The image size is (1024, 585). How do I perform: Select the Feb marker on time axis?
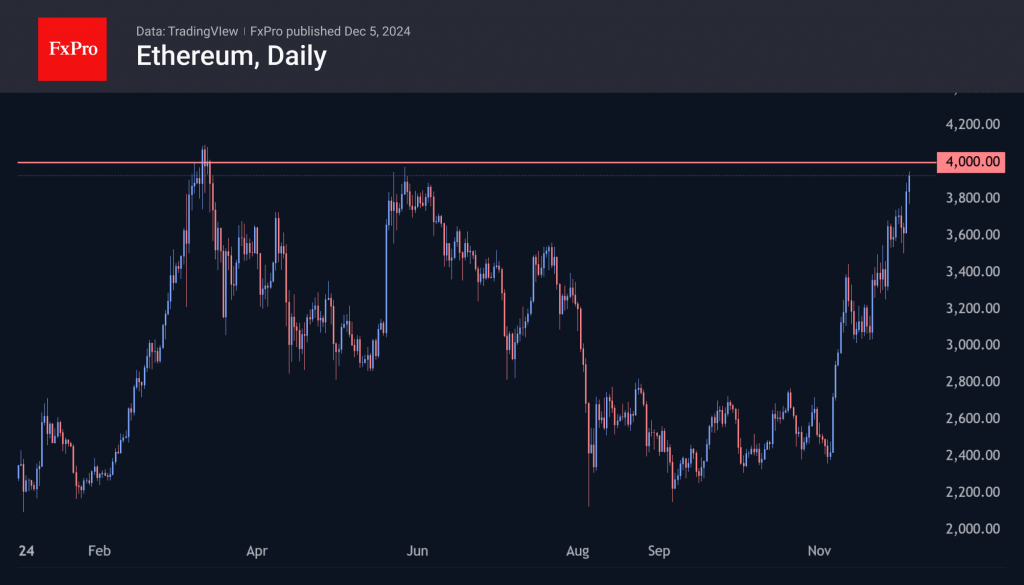point(97,551)
